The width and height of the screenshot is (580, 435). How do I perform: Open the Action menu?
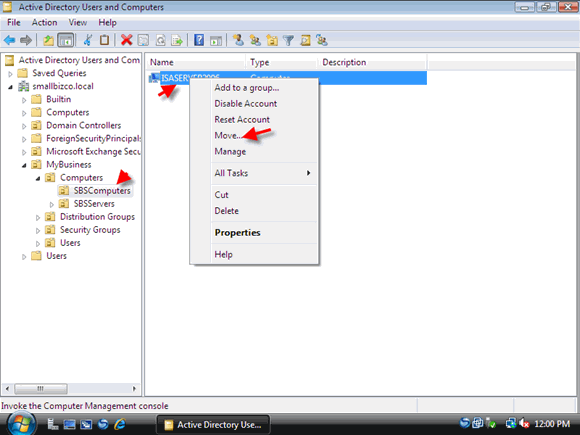tap(44, 23)
